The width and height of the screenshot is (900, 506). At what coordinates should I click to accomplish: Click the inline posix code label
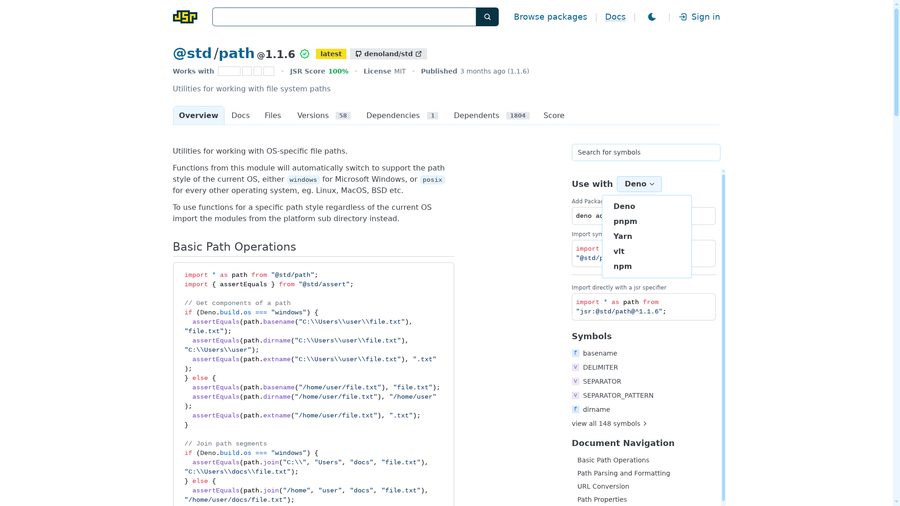point(432,180)
